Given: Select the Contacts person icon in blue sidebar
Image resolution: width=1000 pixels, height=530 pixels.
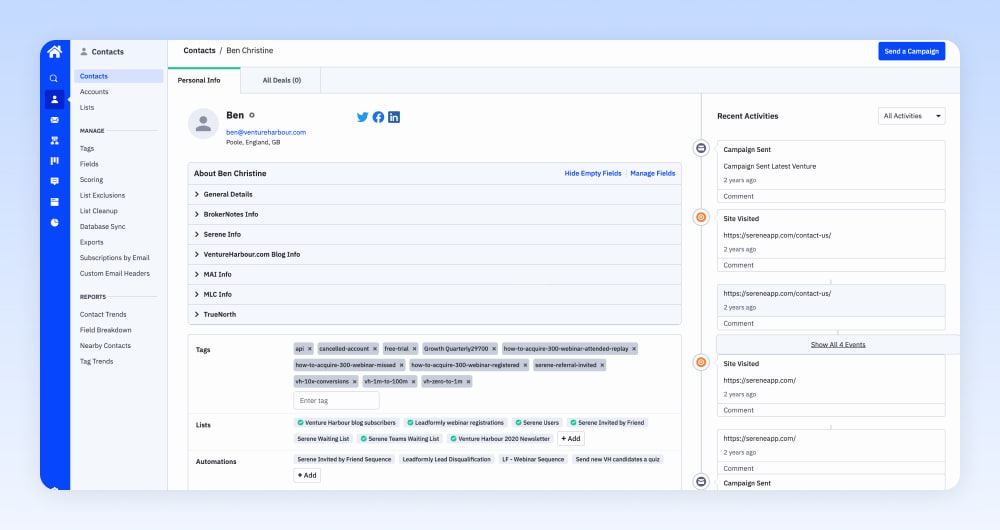Looking at the screenshot, I should click(54, 99).
